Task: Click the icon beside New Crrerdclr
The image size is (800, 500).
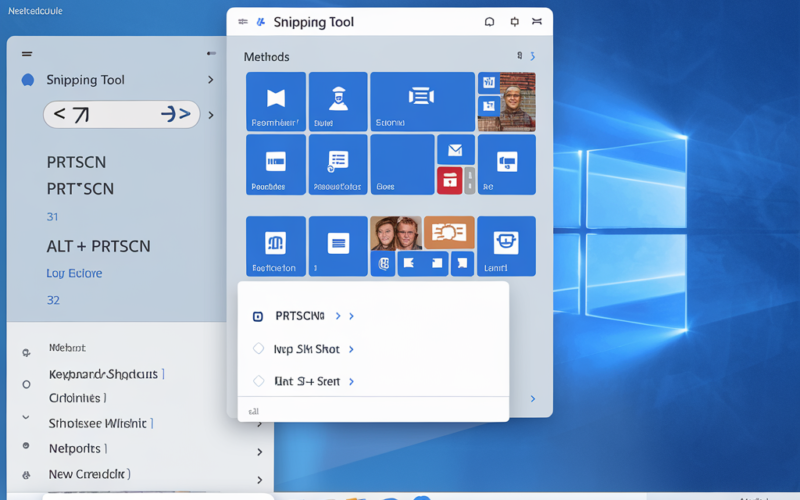Action: (26, 475)
